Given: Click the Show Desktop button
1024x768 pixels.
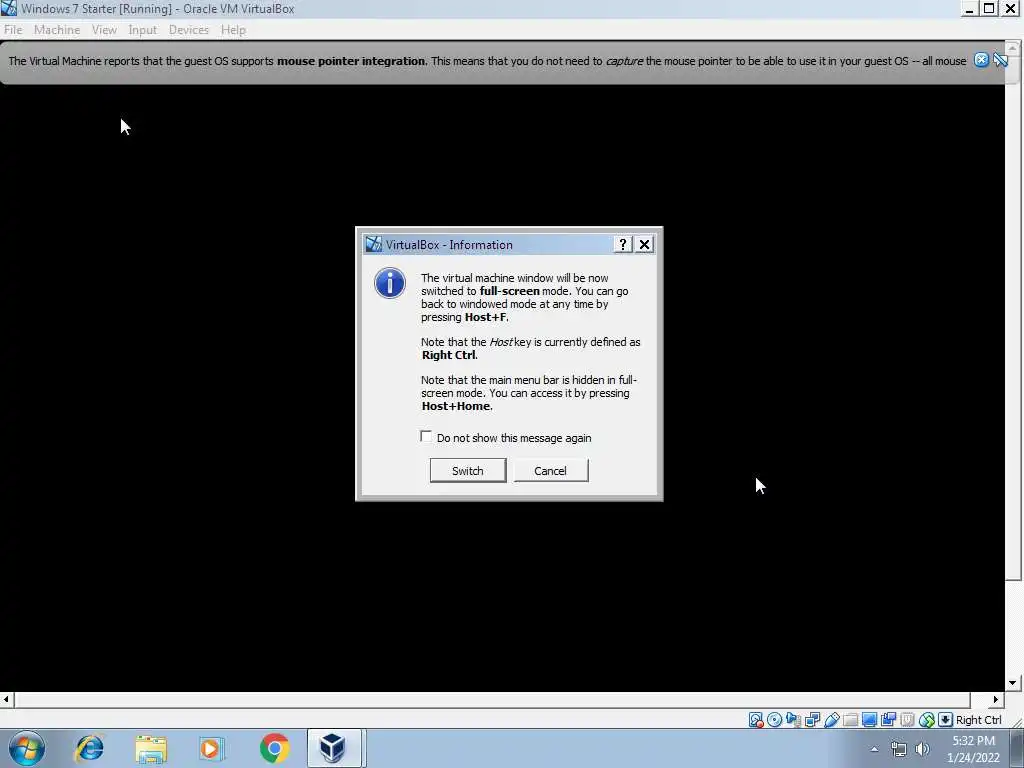Looking at the screenshot, I should point(1017,749).
